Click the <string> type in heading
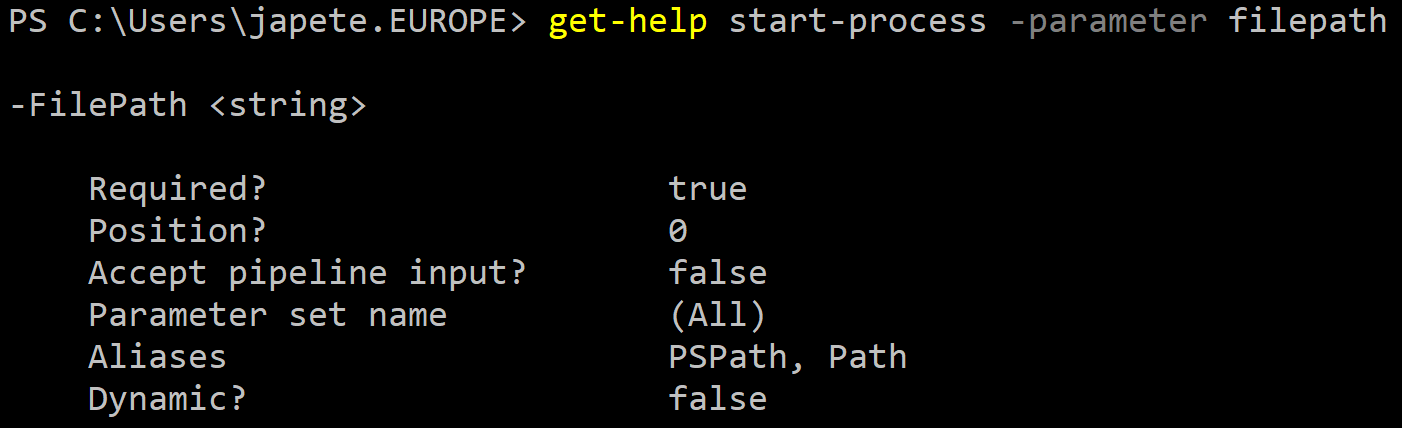The image size is (1402, 428). point(288,105)
